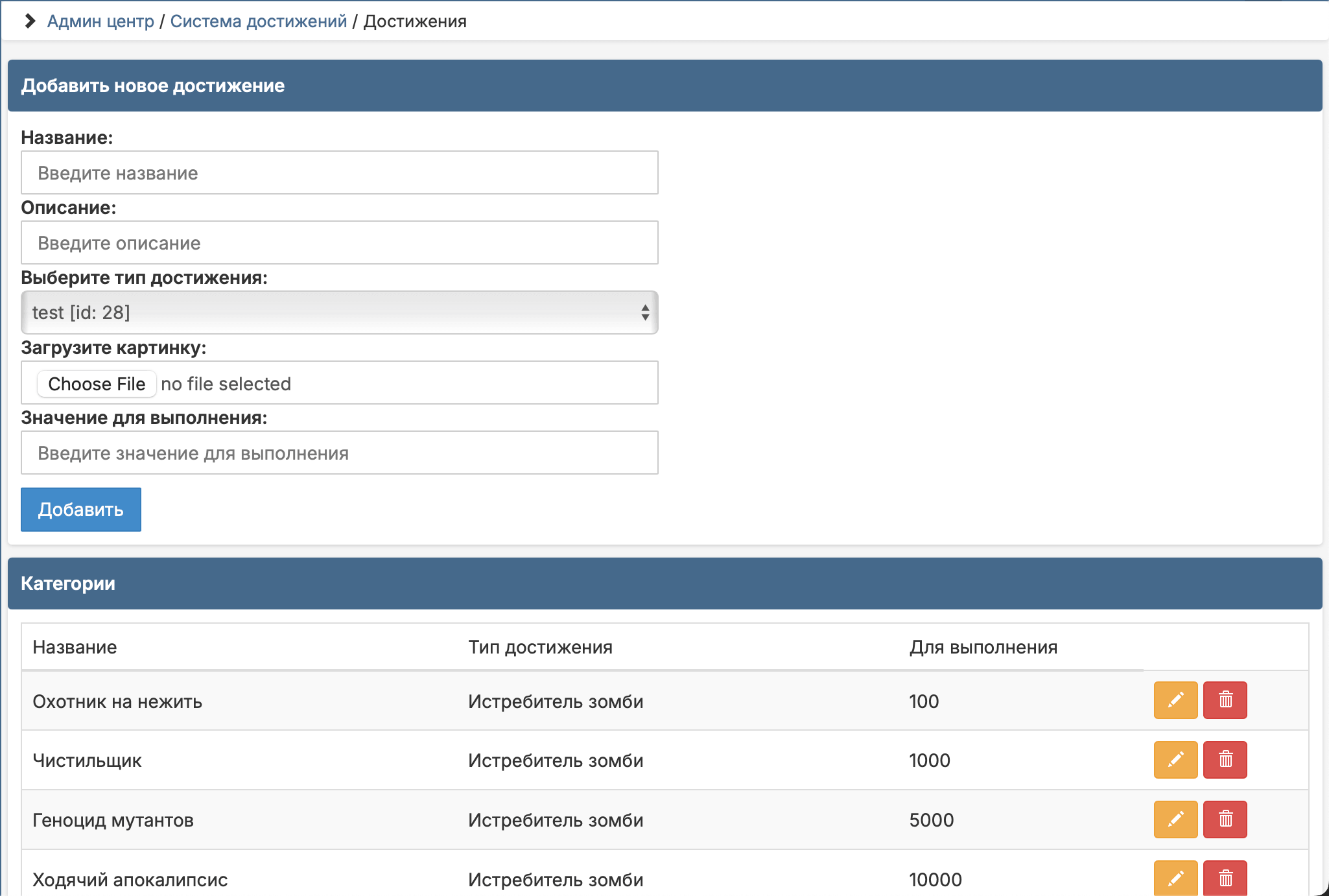Go to Админ центр breadcrumb
This screenshot has height=896, width=1329.
100,21
